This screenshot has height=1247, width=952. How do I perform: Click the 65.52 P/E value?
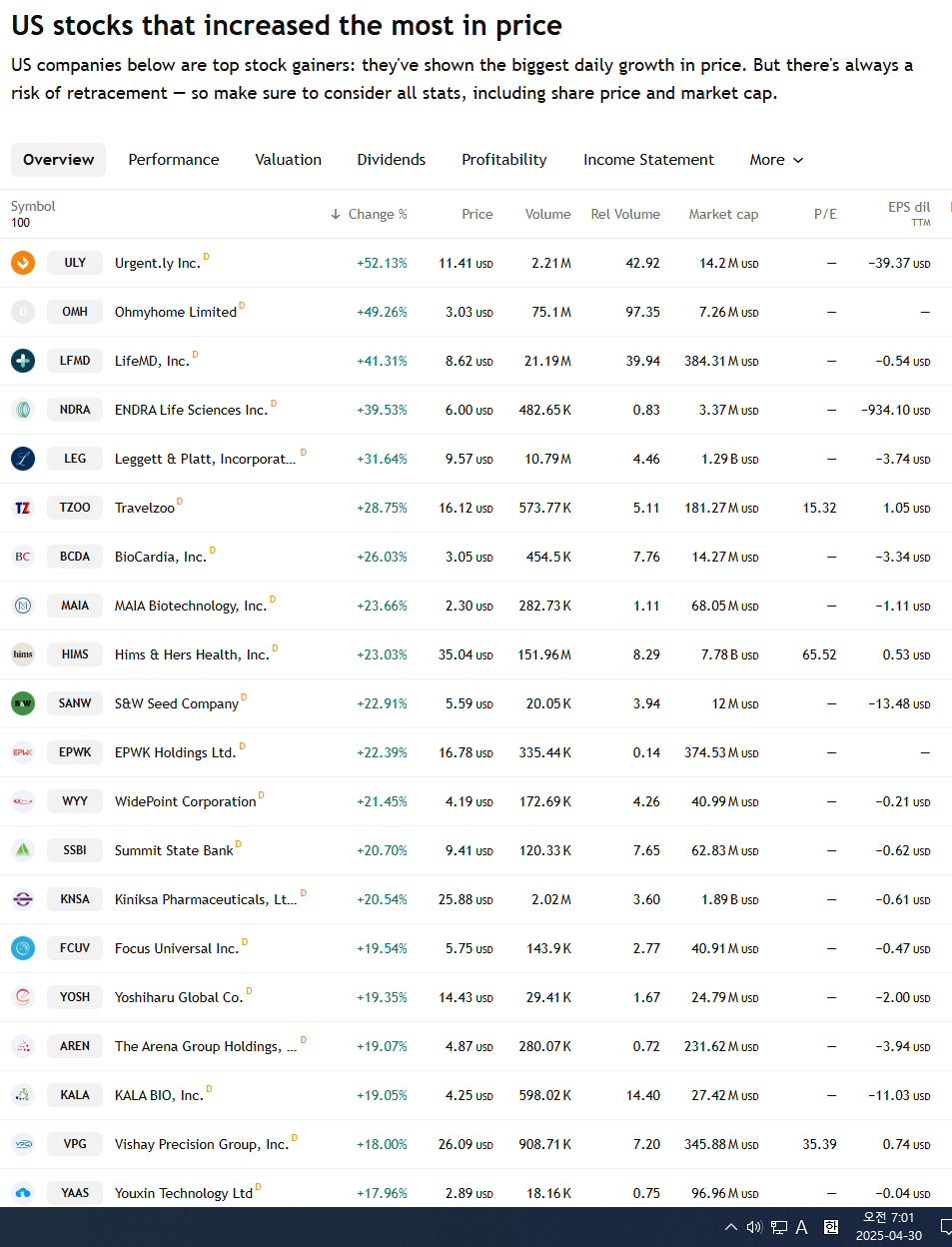click(819, 654)
